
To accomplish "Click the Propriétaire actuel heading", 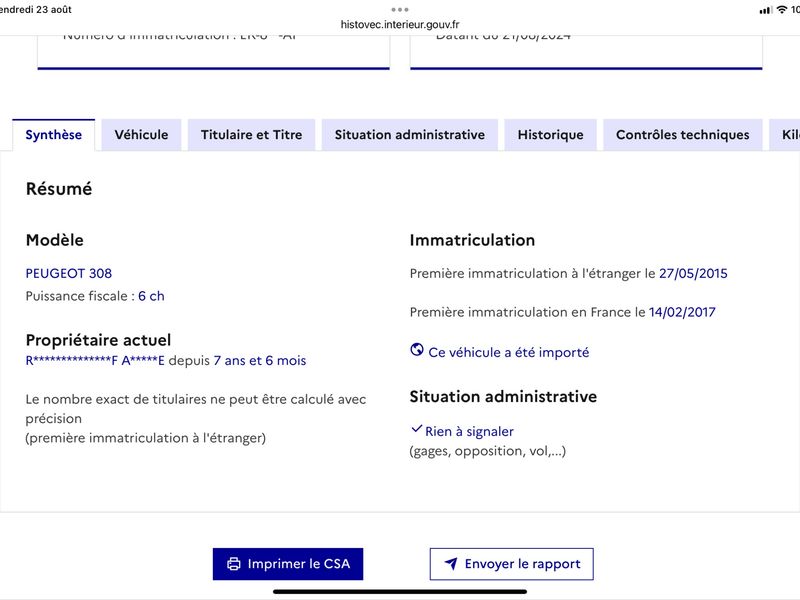I will [x=98, y=340].
